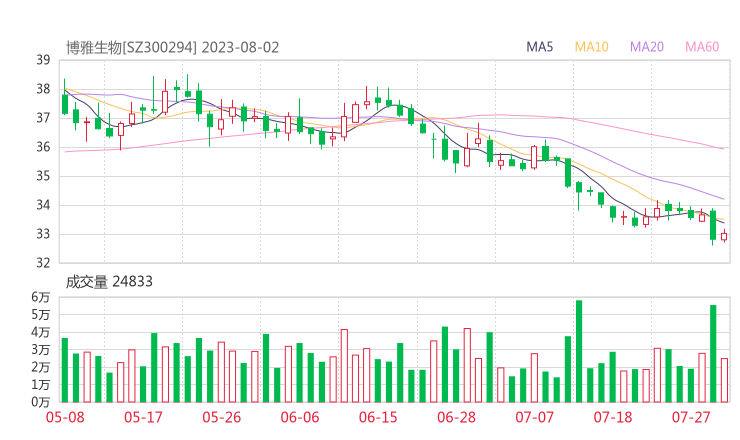Click the 2万 volume axis label

tap(41, 367)
